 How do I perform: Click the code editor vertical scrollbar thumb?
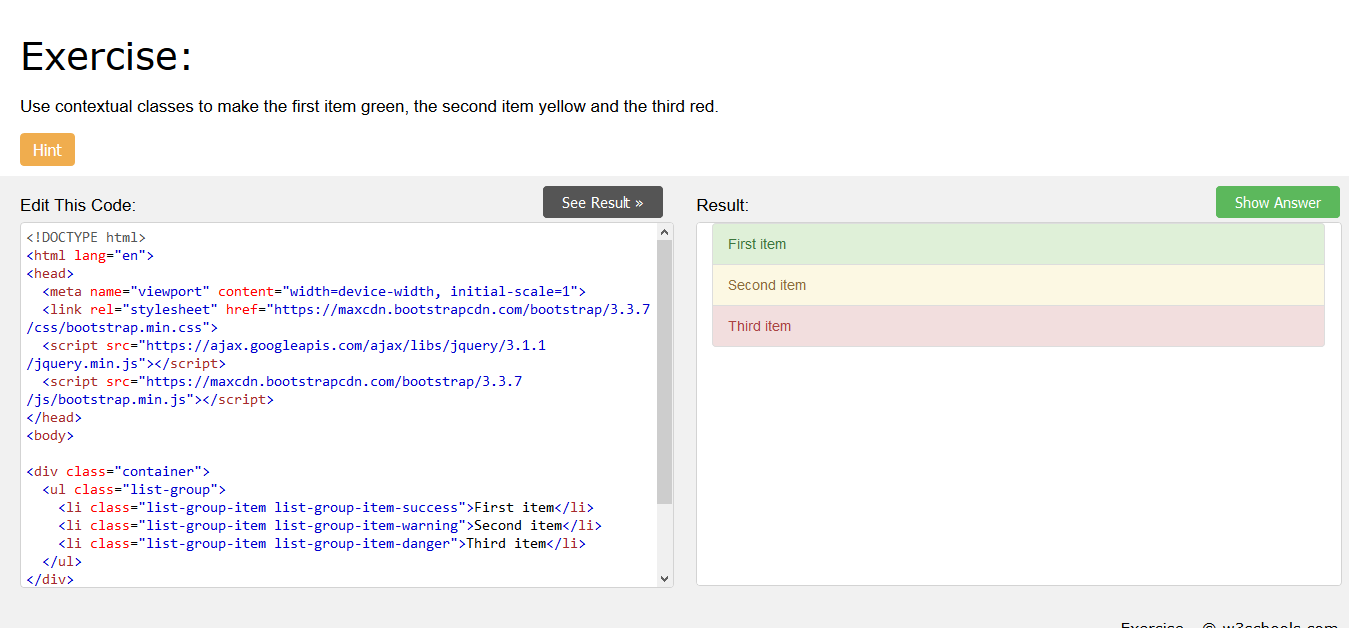[x=665, y=372]
